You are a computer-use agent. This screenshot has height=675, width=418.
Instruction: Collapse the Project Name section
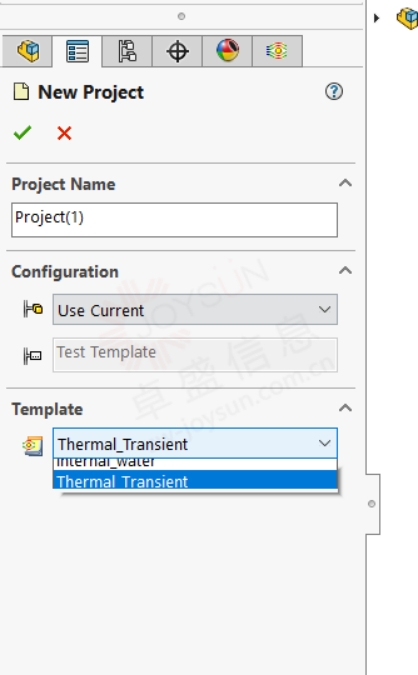pyautogui.click(x=345, y=183)
